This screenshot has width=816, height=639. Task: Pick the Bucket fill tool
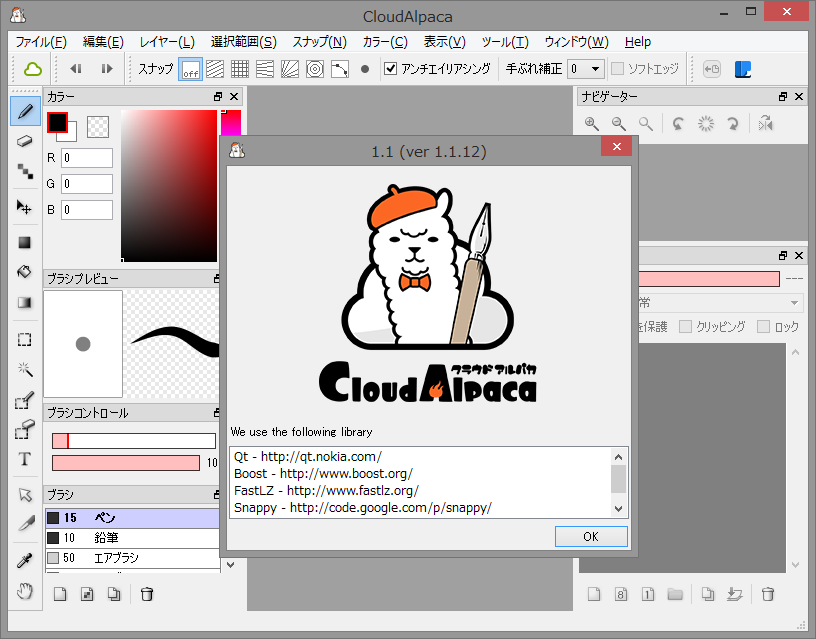(24, 272)
